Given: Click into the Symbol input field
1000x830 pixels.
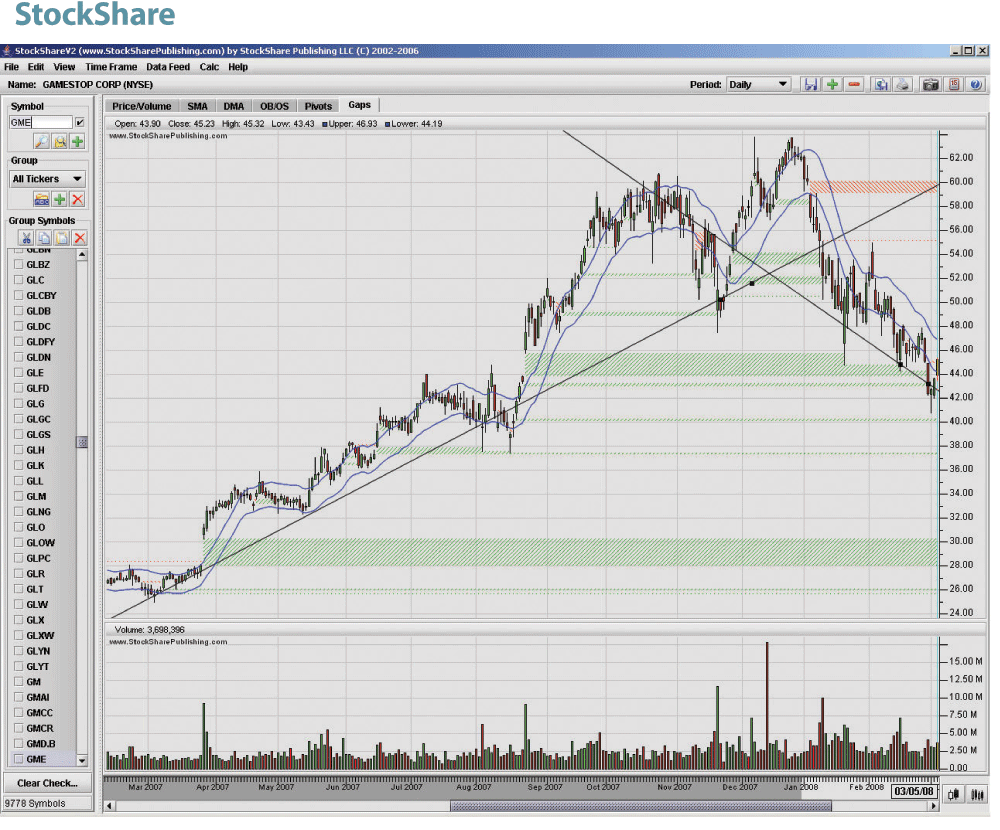Looking at the screenshot, I should [x=40, y=123].
